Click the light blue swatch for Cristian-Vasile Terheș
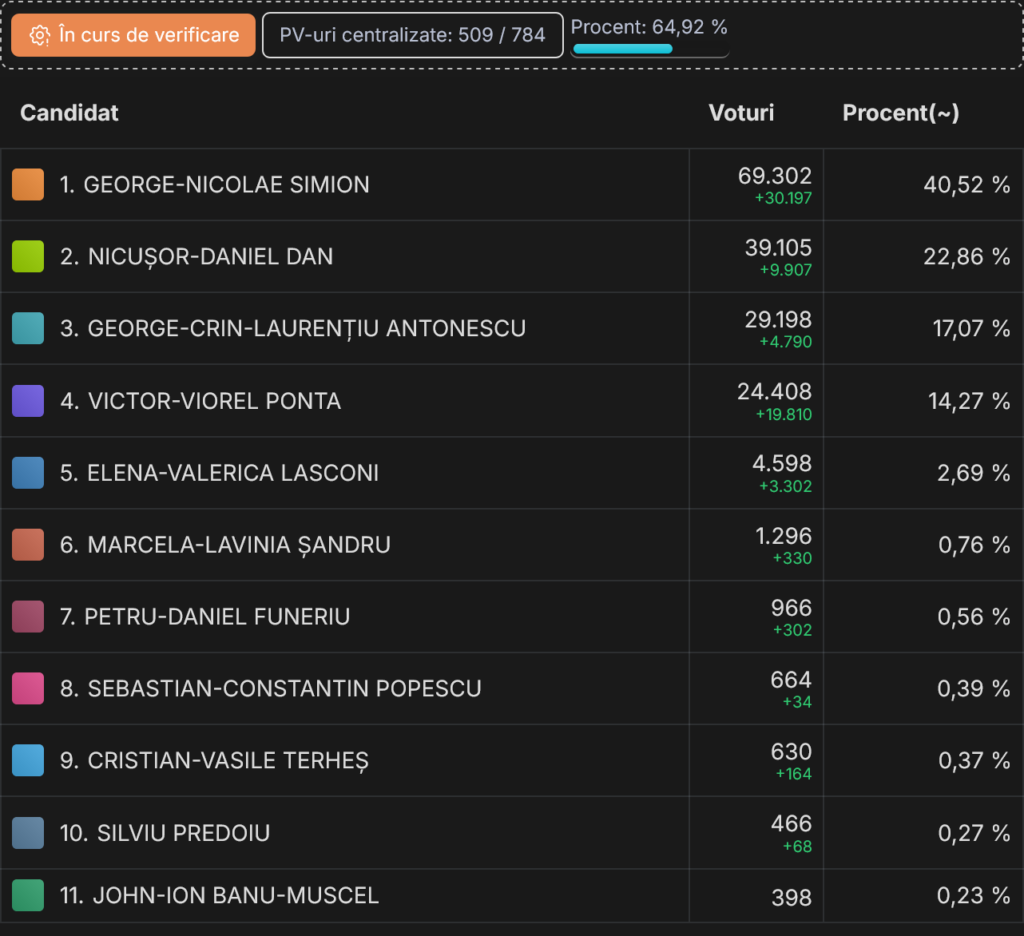 tap(28, 760)
